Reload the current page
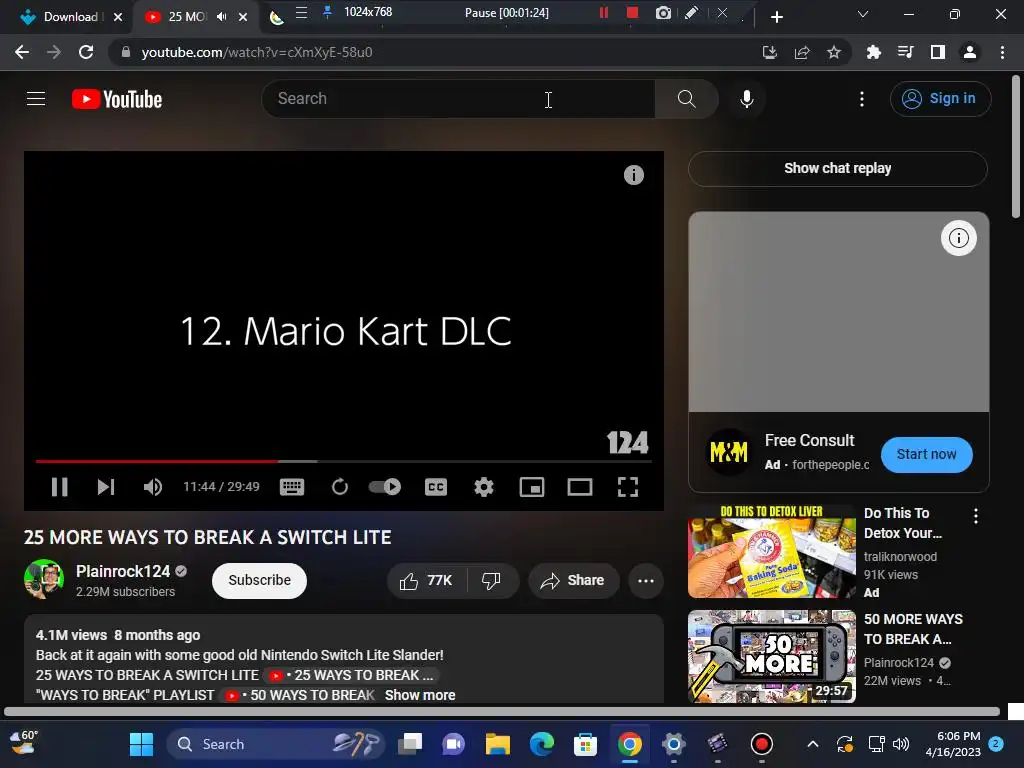 click(86, 52)
